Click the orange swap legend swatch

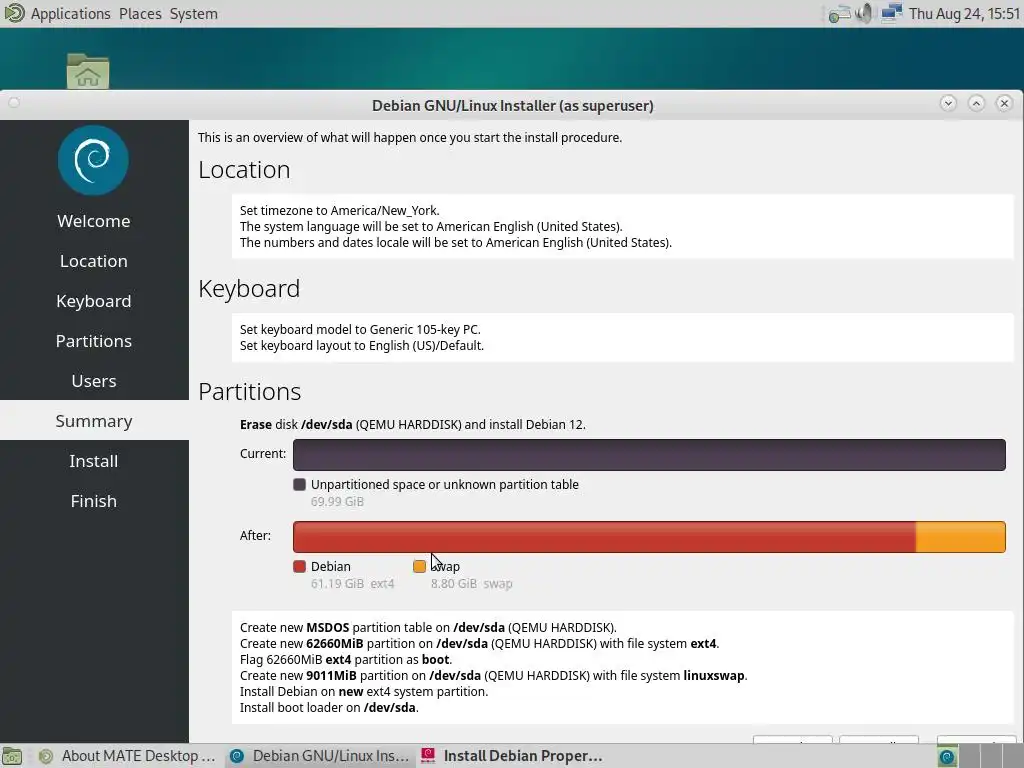click(419, 566)
